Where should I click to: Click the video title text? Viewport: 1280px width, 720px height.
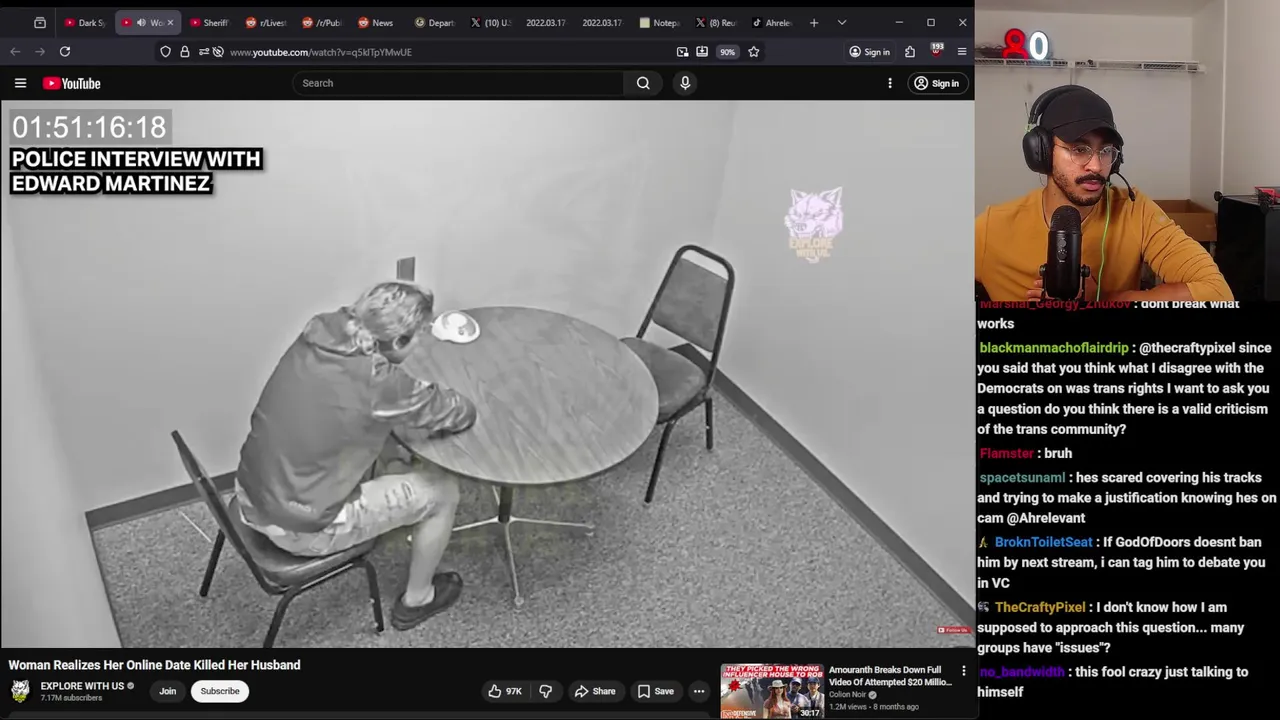click(x=155, y=665)
